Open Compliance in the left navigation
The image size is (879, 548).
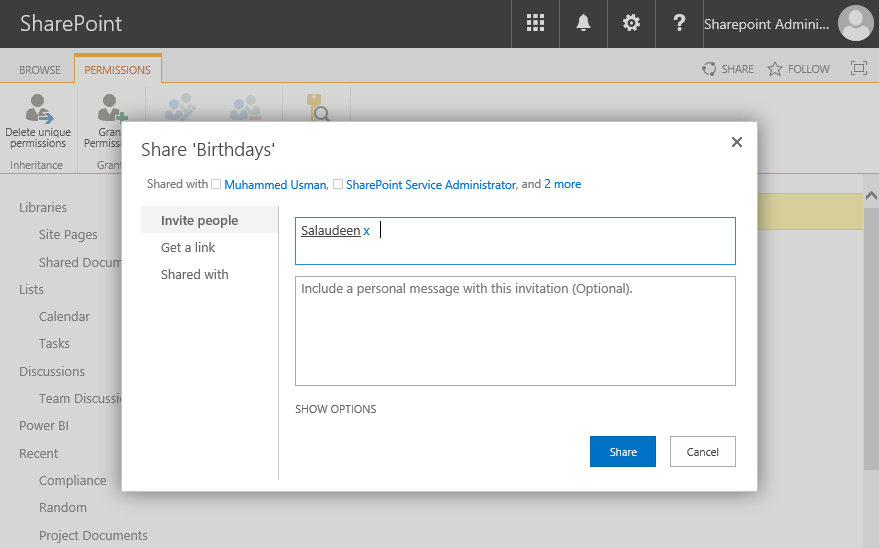(x=72, y=480)
